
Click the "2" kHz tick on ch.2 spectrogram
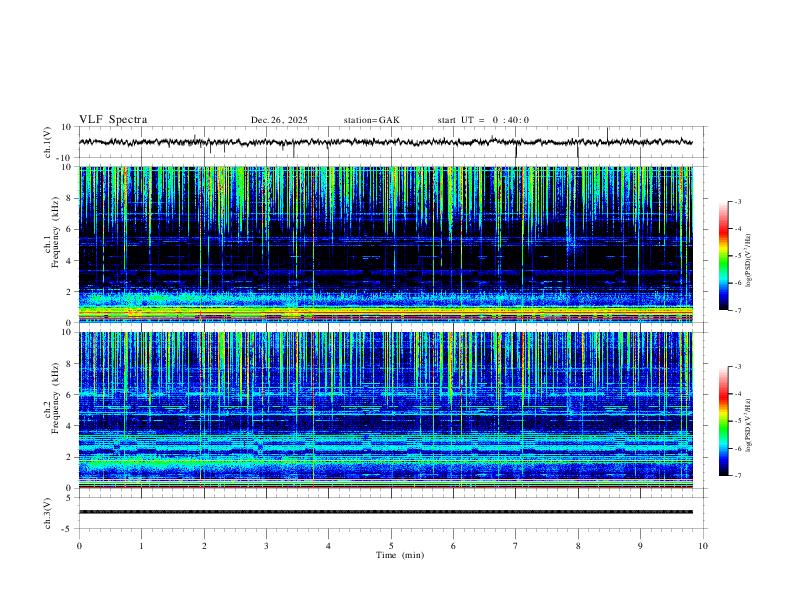[69, 457]
